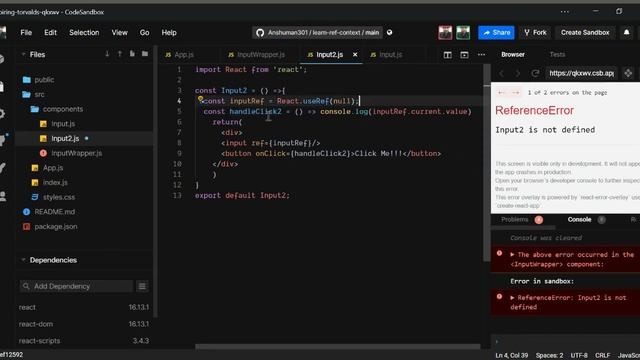
Task: Go forward in preview browser
Action: pos(518,73)
